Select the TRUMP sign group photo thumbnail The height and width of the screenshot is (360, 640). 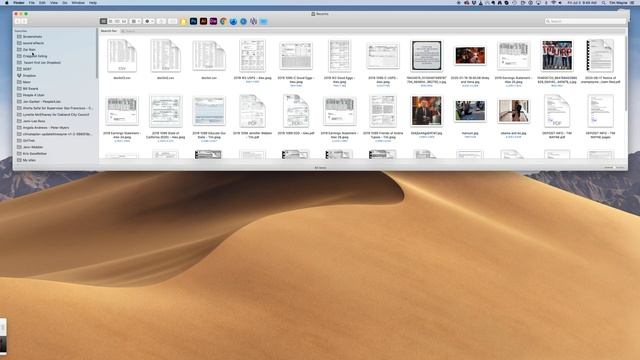coord(557,56)
